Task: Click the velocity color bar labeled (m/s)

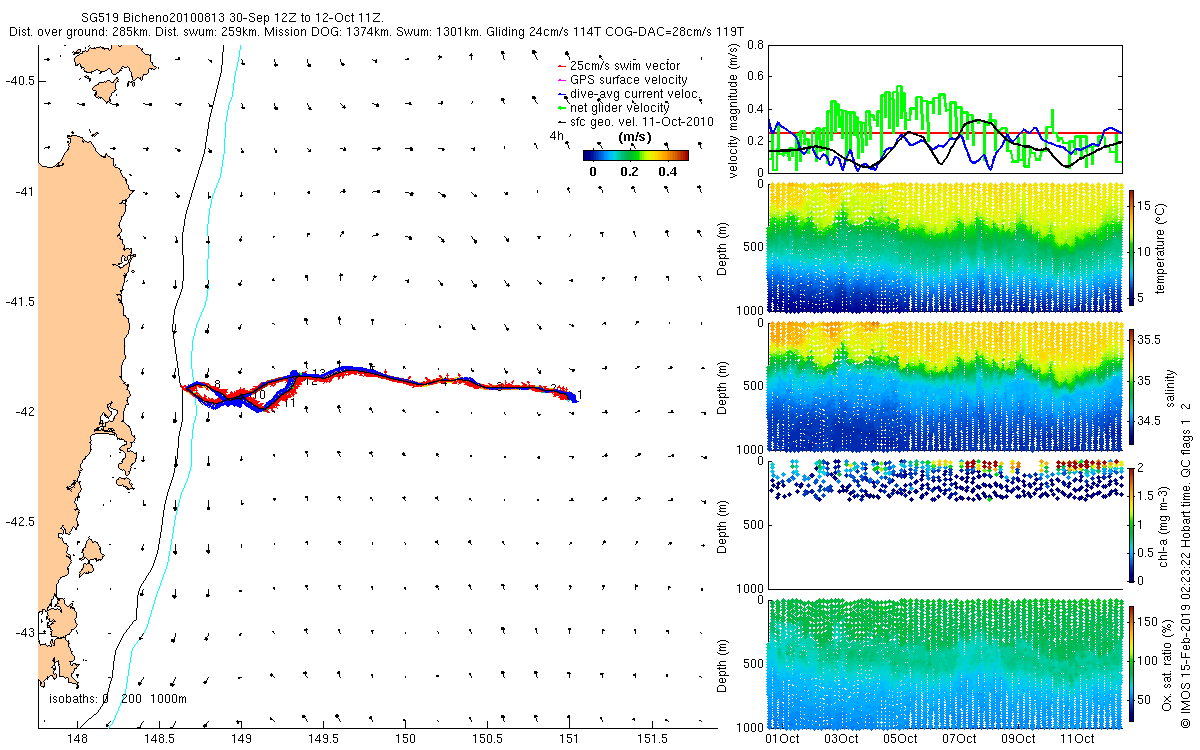Action: coord(636,155)
